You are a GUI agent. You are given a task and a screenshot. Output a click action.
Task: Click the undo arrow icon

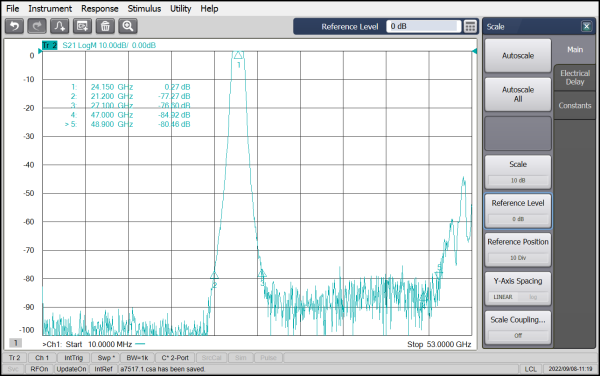(15, 26)
